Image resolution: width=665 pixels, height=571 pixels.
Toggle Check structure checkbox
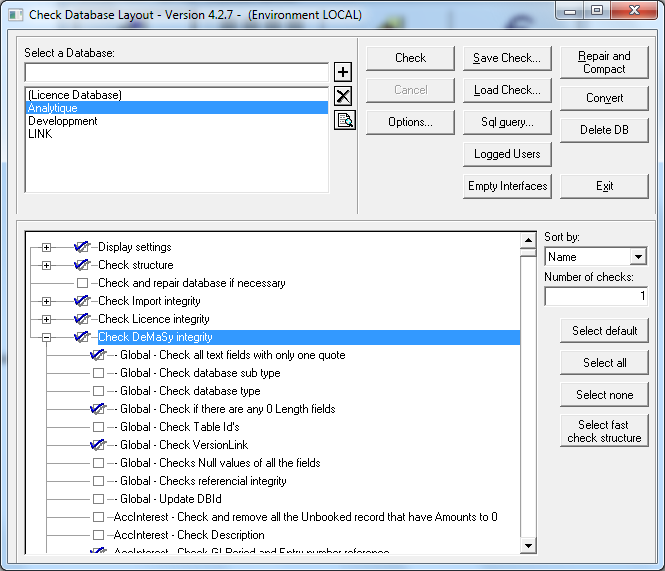click(x=81, y=265)
